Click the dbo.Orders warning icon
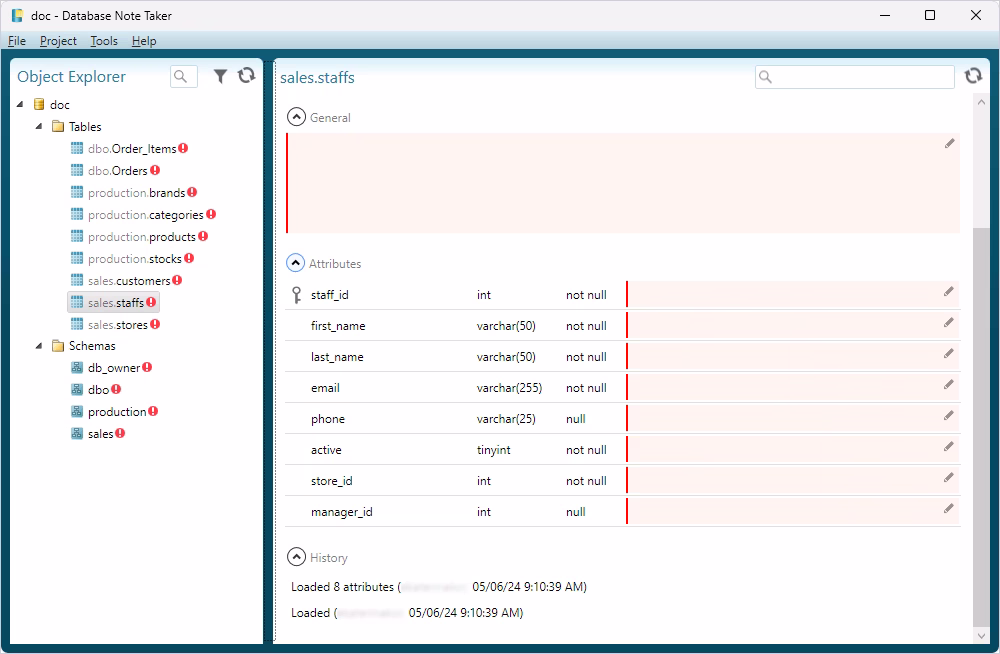 (x=155, y=170)
